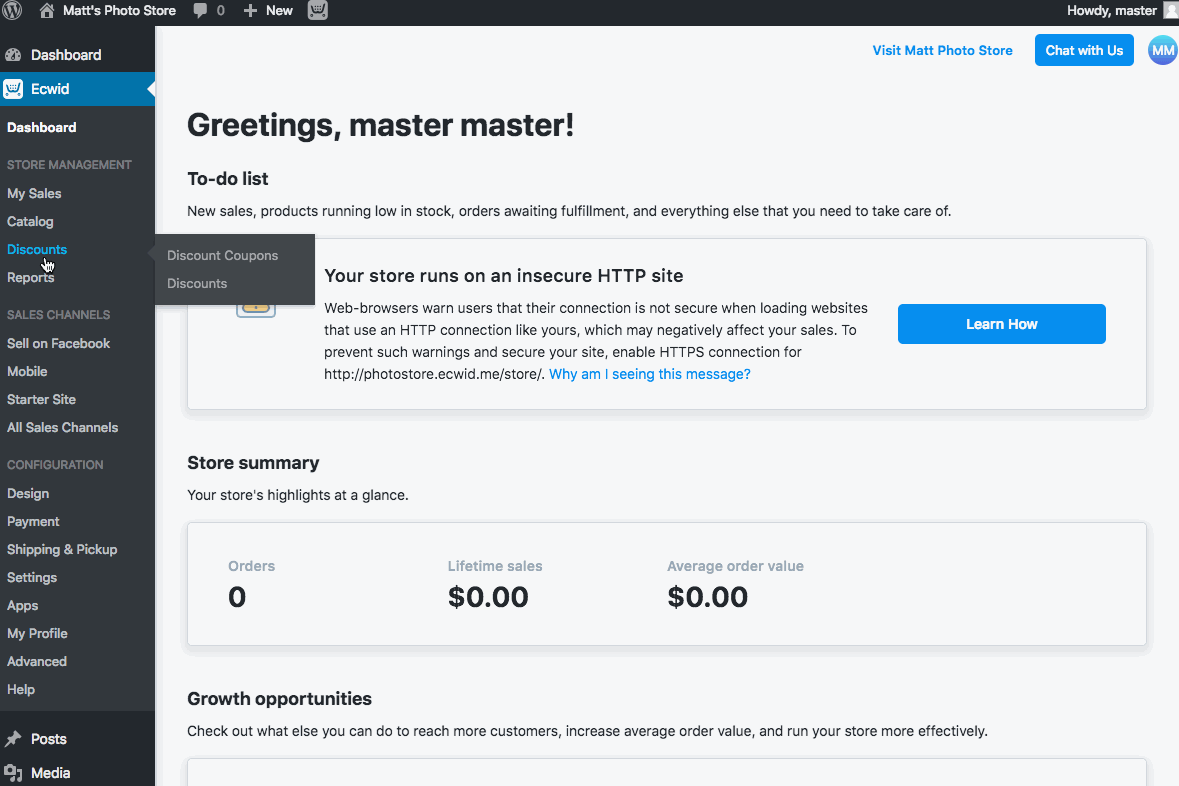Click 'Your store runs on an insecure HTTP site'
This screenshot has width=1179, height=786.
point(504,276)
